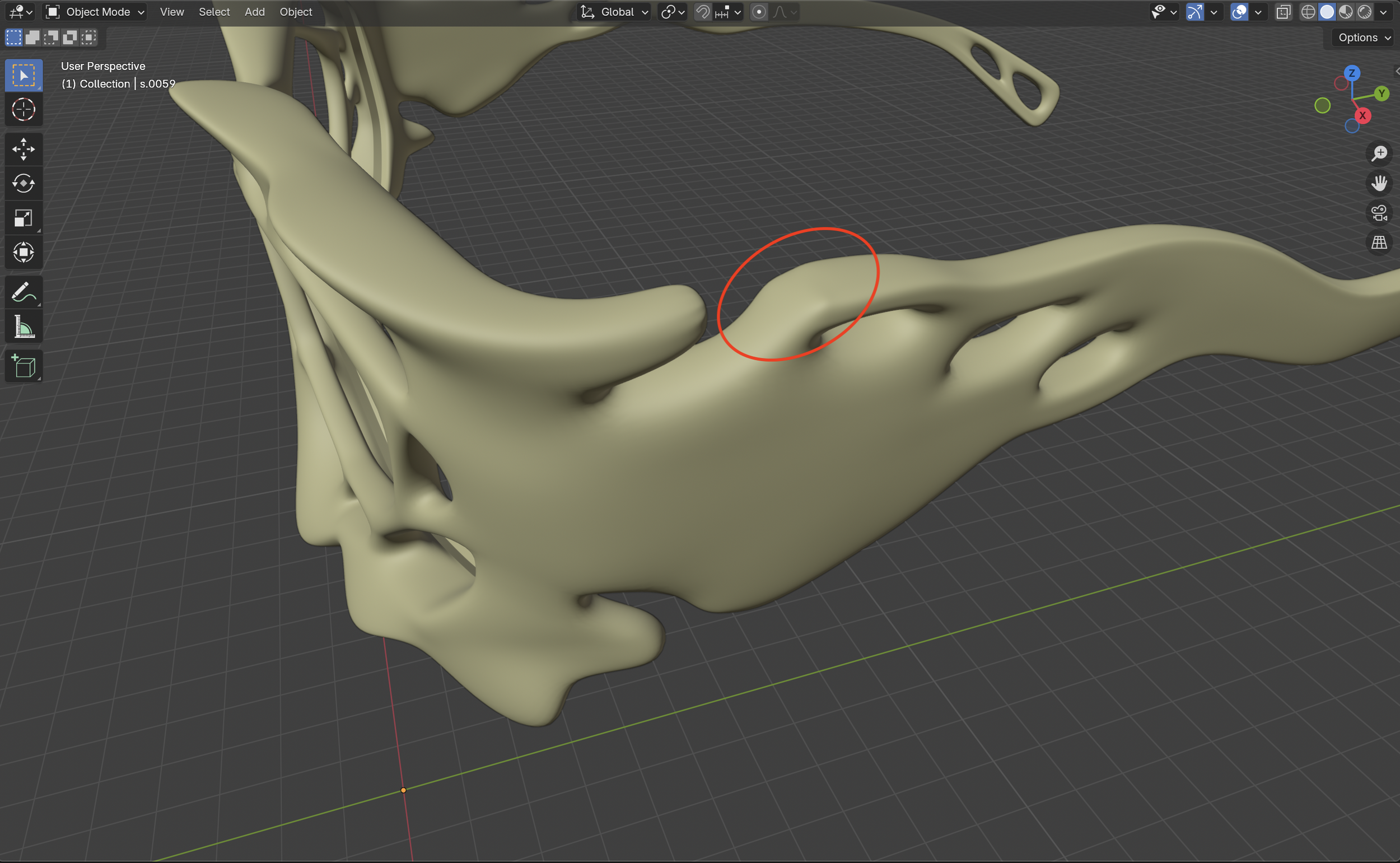Activate the combined Transform tool
The height and width of the screenshot is (863, 1400).
pyautogui.click(x=24, y=251)
